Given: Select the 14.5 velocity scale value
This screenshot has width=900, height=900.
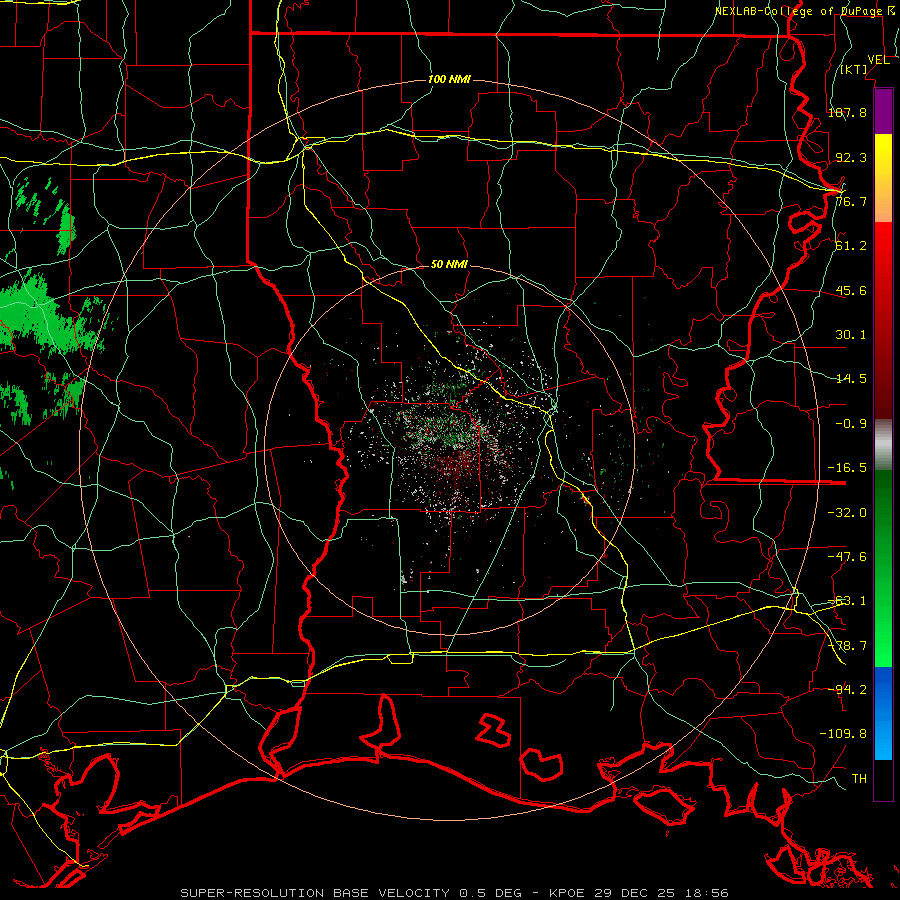Looking at the screenshot, I should [x=851, y=379].
